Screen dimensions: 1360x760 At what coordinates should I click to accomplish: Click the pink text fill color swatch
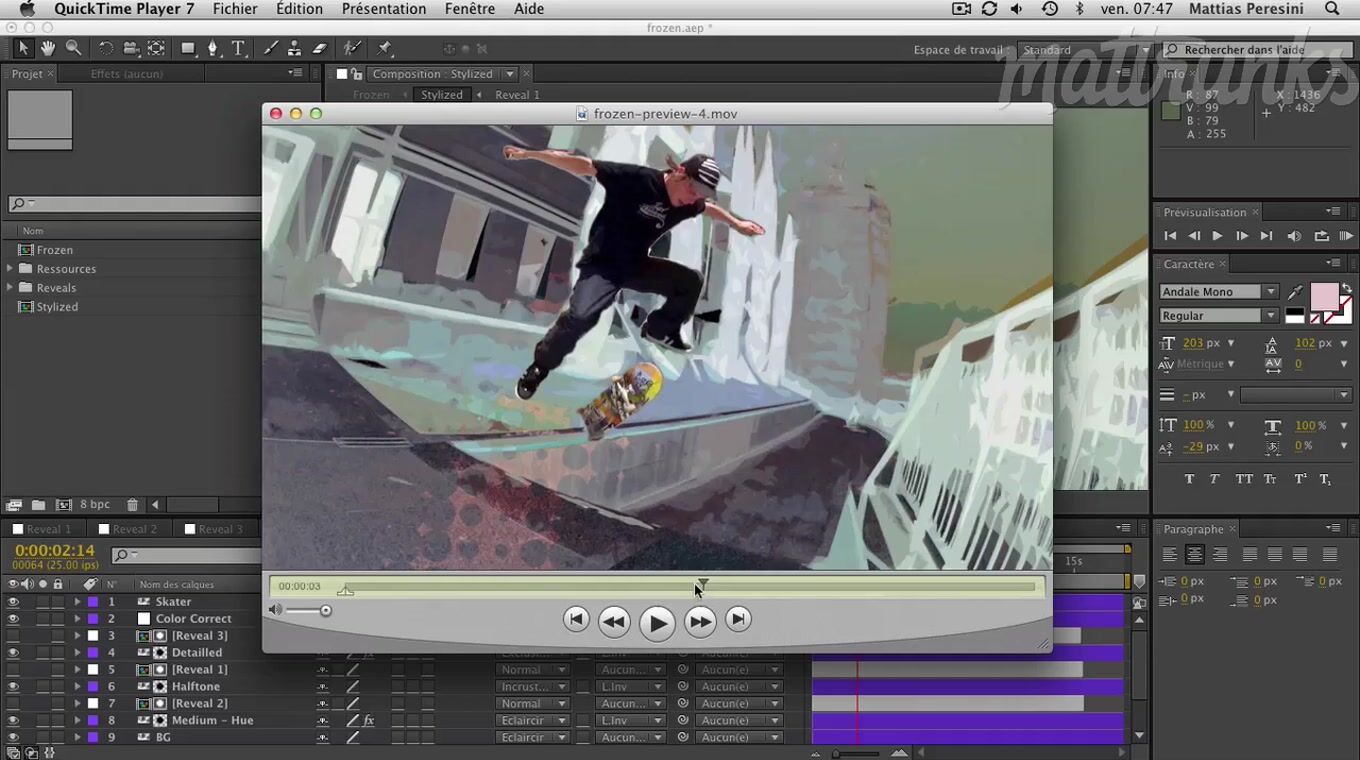click(1324, 296)
